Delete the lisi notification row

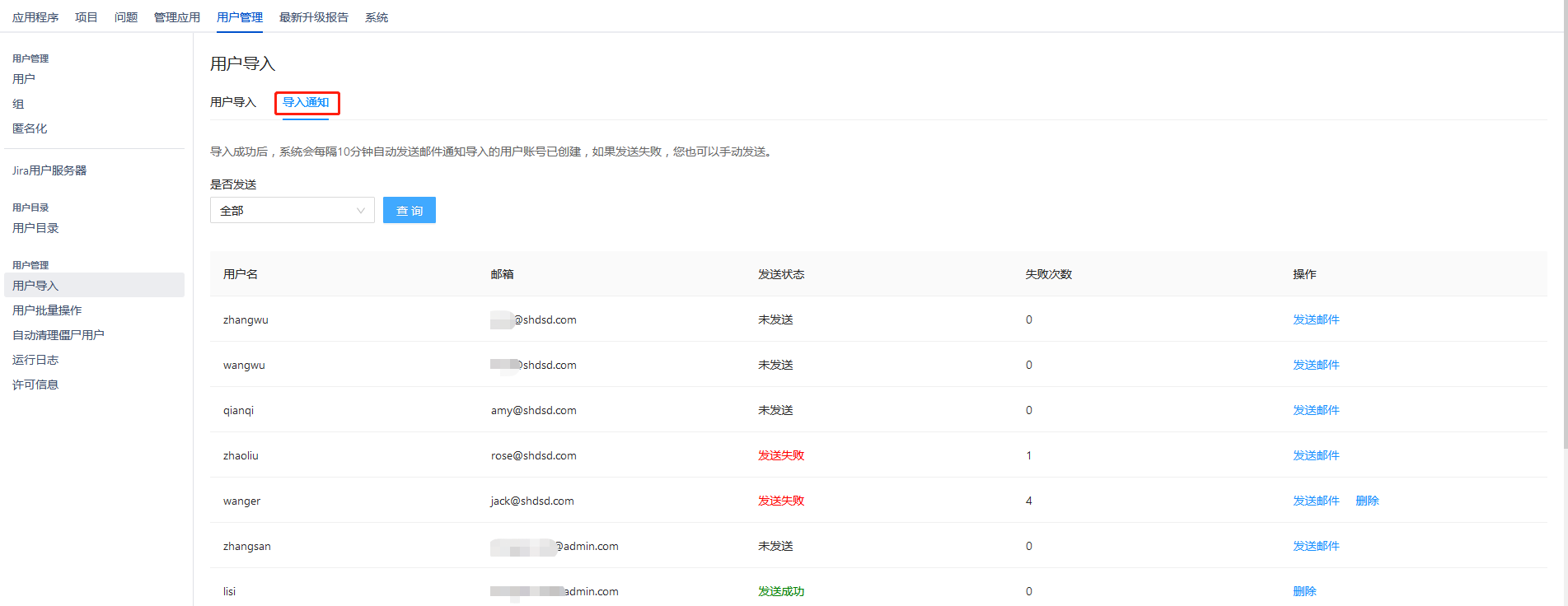[x=1304, y=591]
